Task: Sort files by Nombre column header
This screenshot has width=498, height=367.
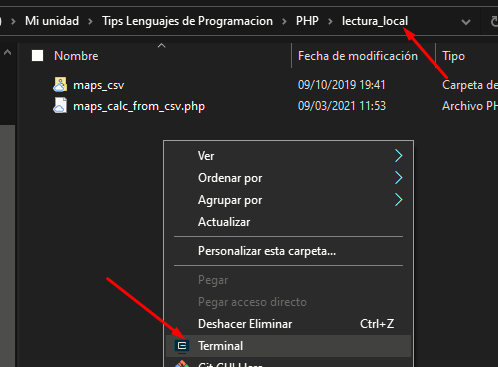Action: pyautogui.click(x=76, y=56)
